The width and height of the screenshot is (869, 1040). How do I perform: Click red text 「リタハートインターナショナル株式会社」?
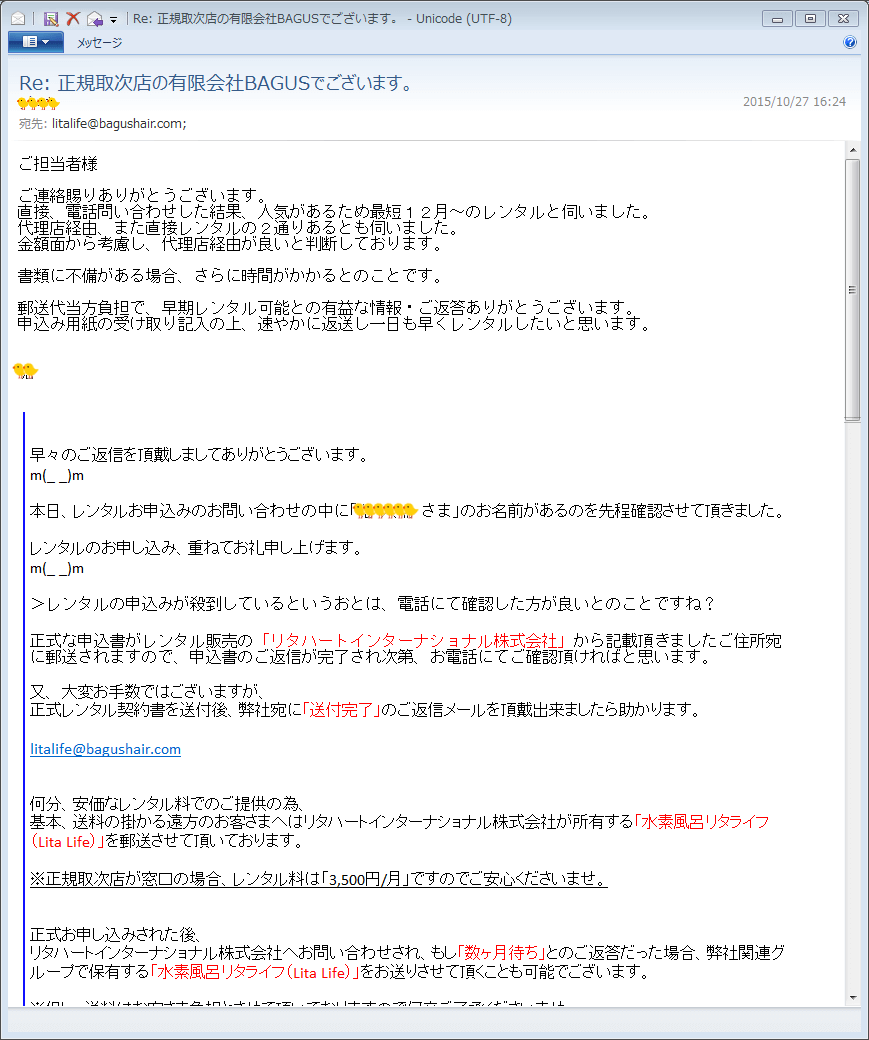(412, 641)
